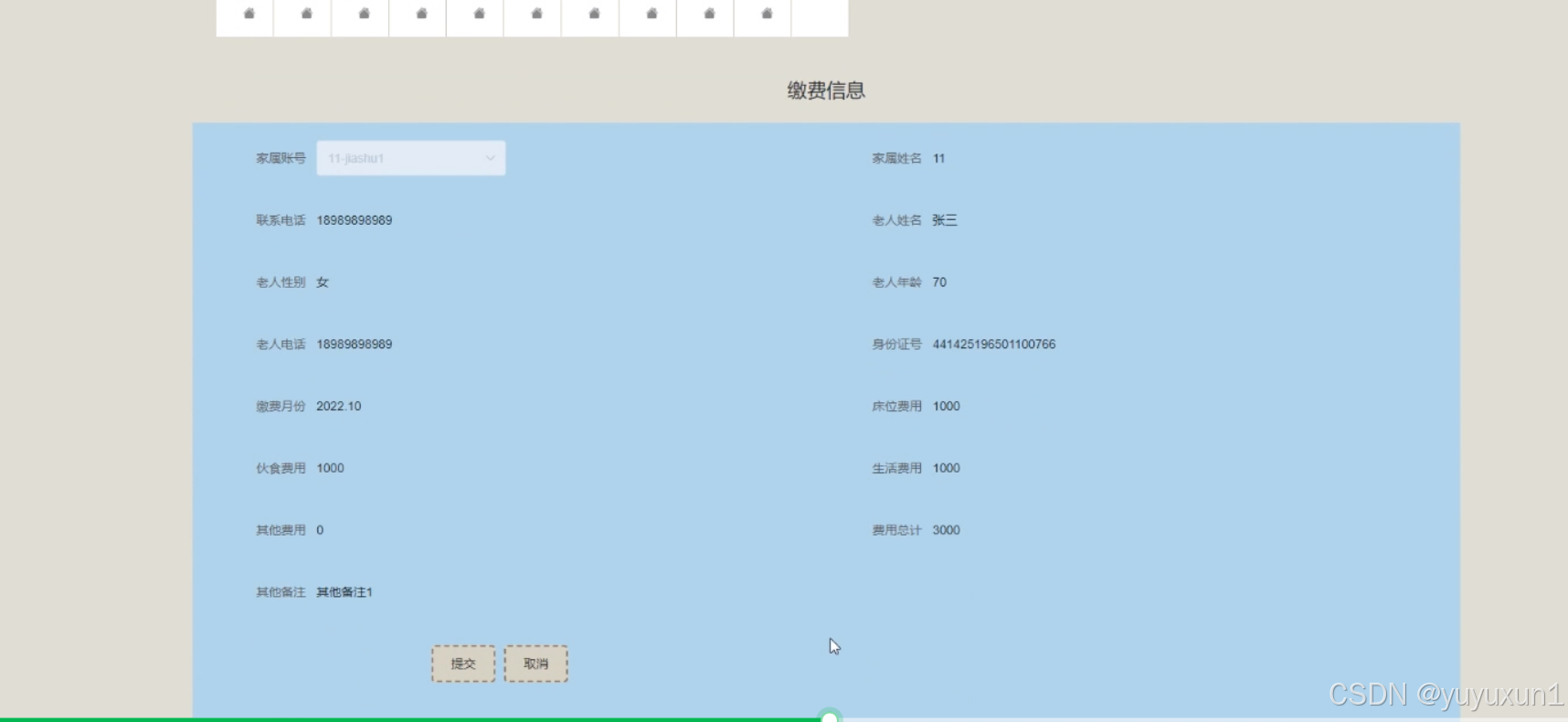Click the leftmost home icon in the top menu row
1568x722 pixels.
[x=249, y=14]
